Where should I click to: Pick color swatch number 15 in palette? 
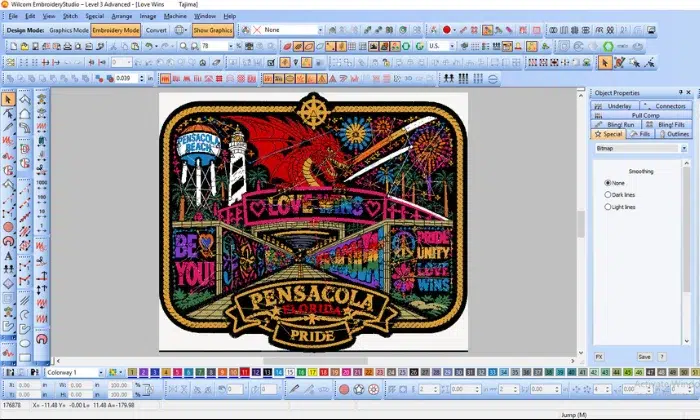point(290,372)
